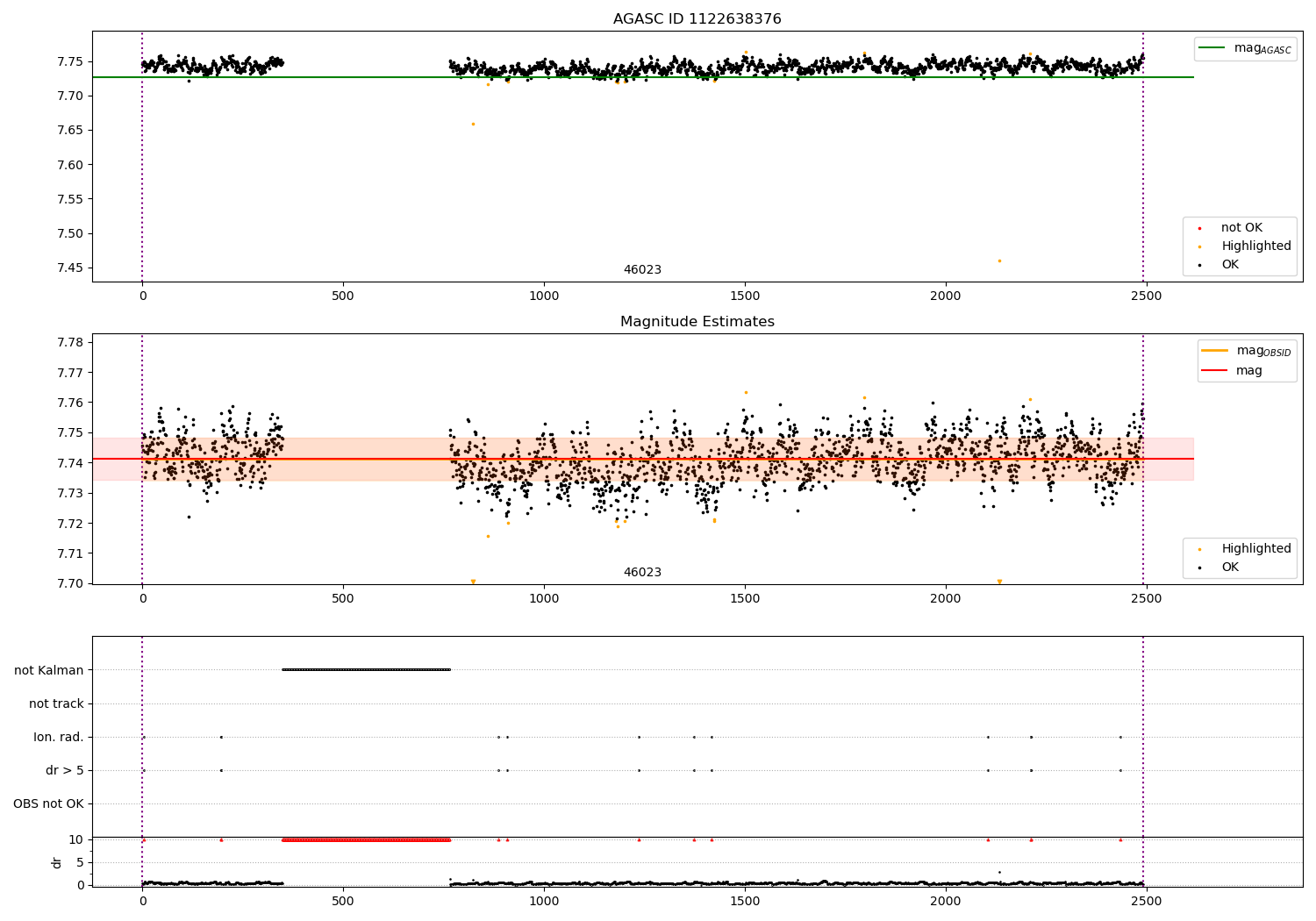1316x921 pixels.
Task: Click the 7.65 tick label on the top panel
Action: coord(69,130)
